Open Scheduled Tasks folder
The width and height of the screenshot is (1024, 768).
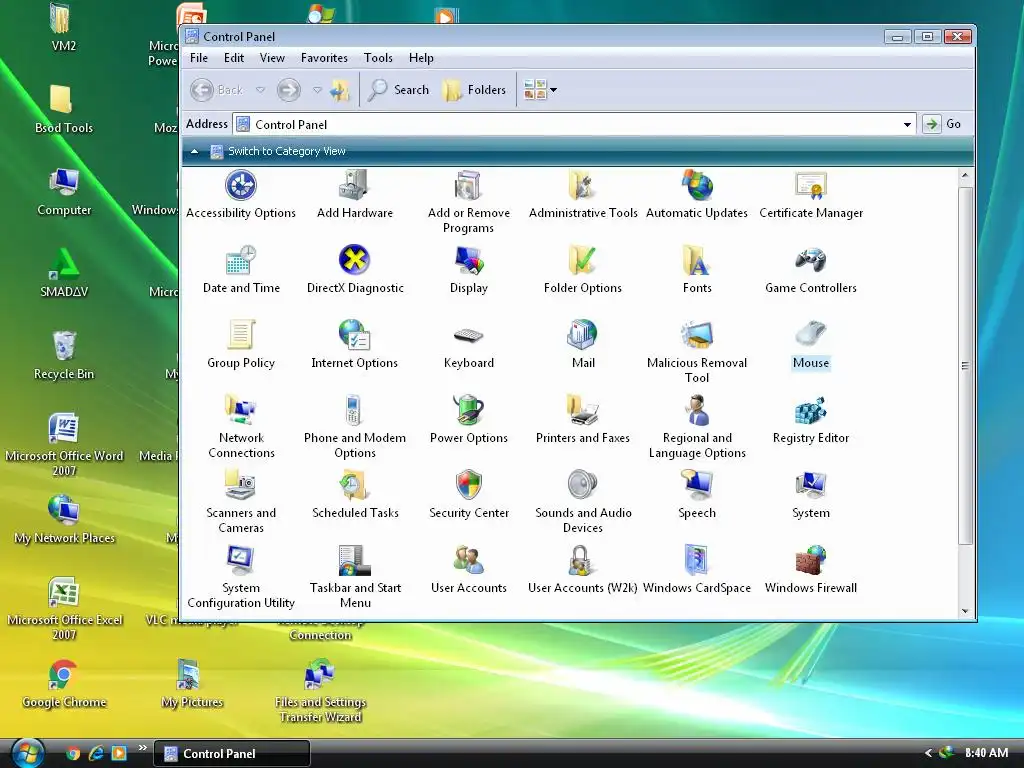point(355,495)
